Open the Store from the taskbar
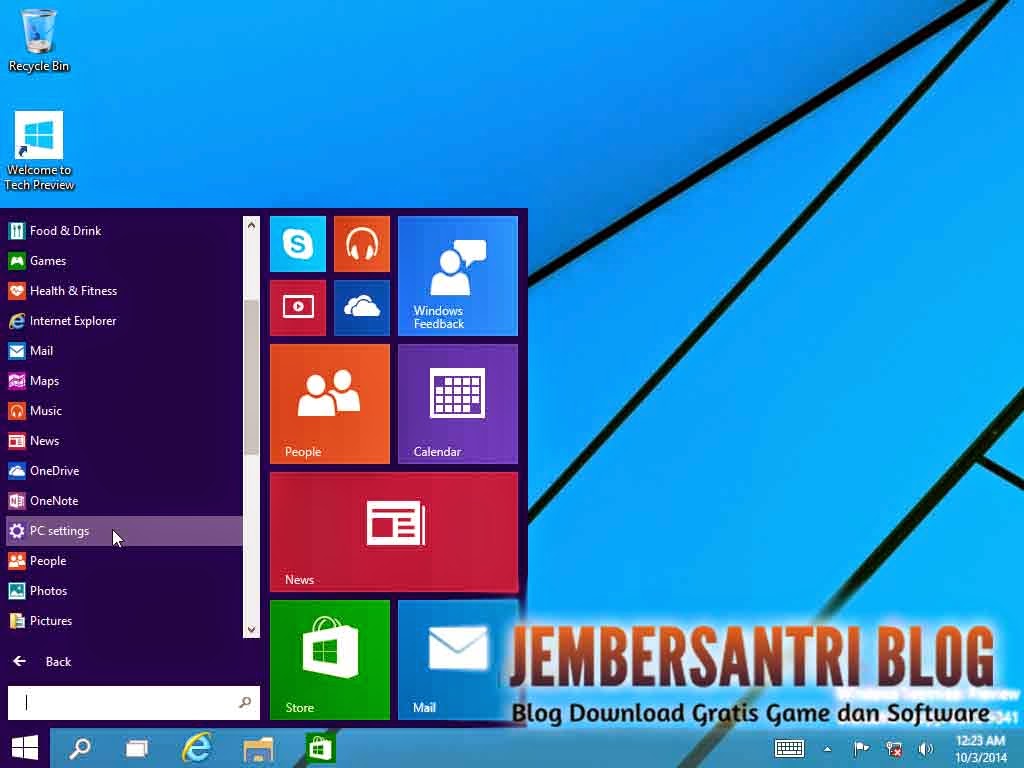Screen dimensions: 1024x768 (x=320, y=748)
